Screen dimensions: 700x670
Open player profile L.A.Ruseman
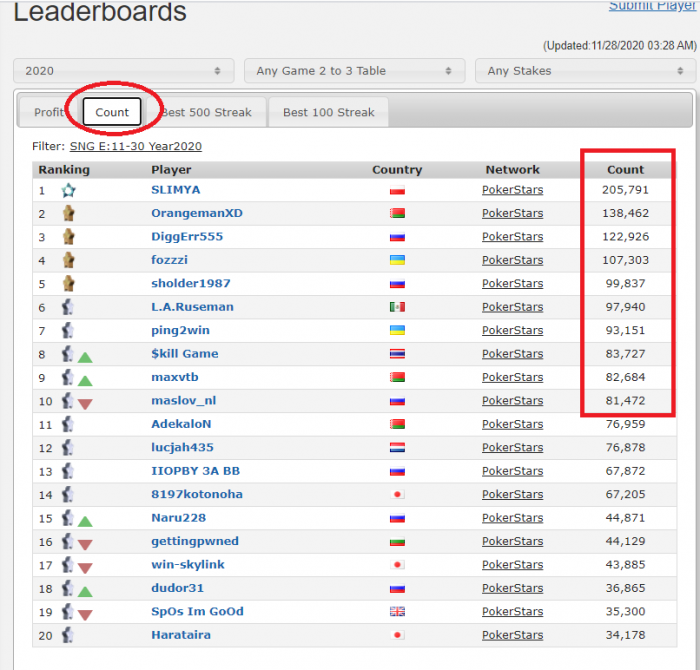(192, 307)
